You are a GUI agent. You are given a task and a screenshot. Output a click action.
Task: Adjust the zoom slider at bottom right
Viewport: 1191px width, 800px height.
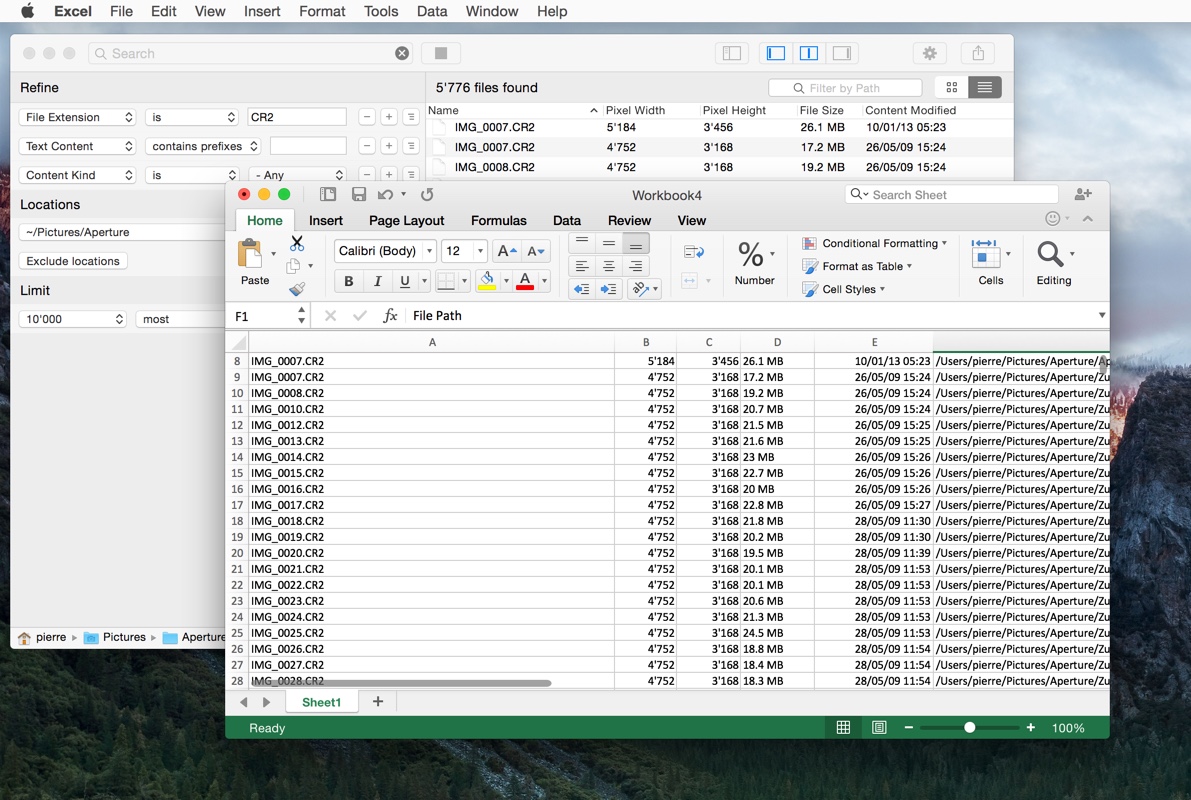pyautogui.click(x=970, y=727)
